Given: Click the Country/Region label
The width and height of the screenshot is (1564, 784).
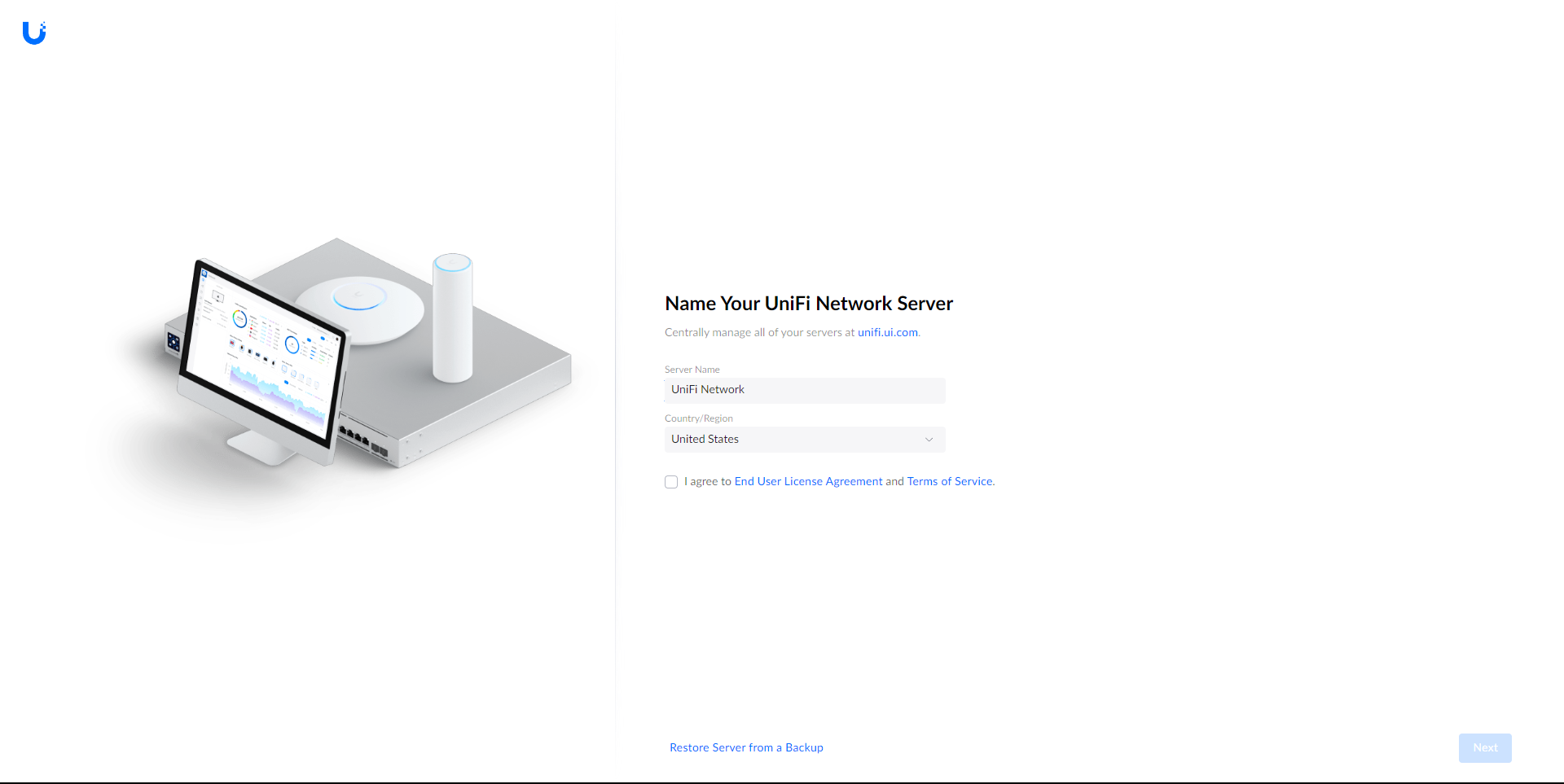Looking at the screenshot, I should coord(699,418).
